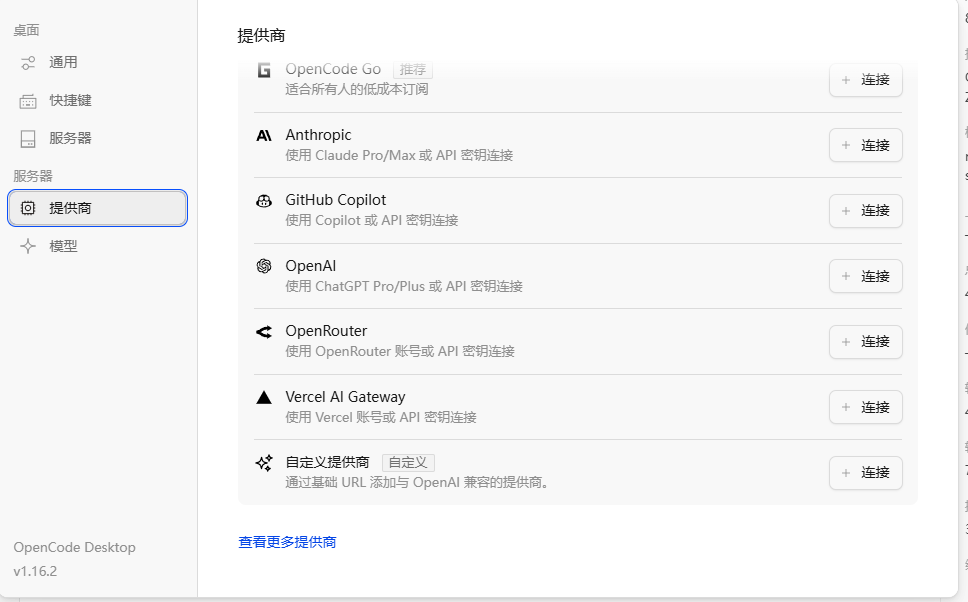Image resolution: width=968 pixels, height=602 pixels.
Task: Click the OpenCode Go title text
Action: click(x=333, y=69)
